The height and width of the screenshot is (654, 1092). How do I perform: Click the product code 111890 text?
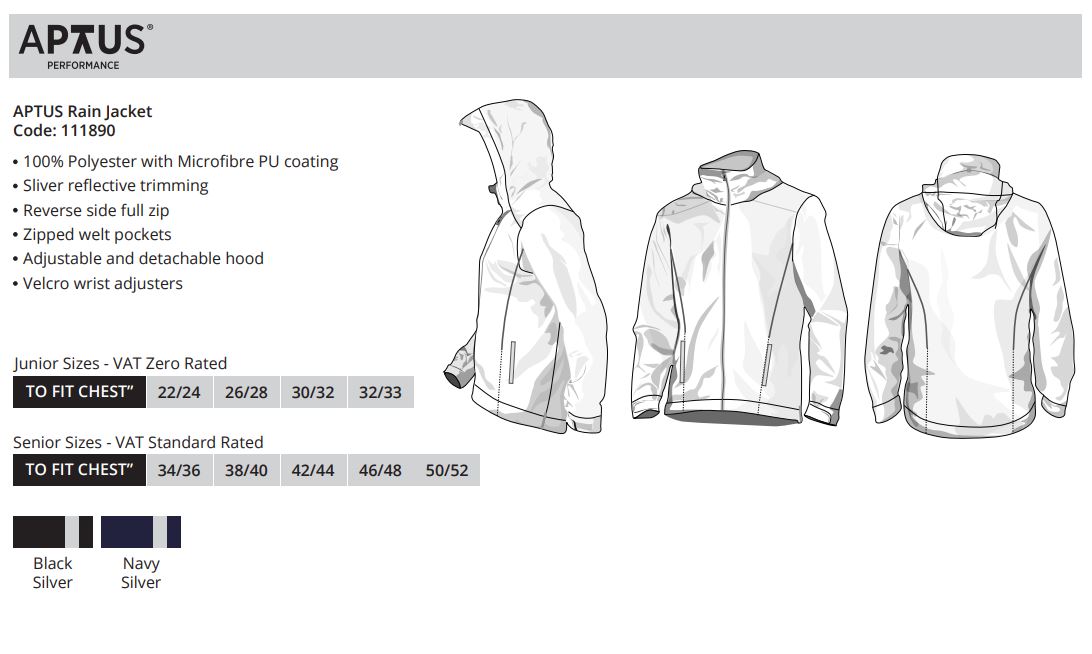click(64, 131)
